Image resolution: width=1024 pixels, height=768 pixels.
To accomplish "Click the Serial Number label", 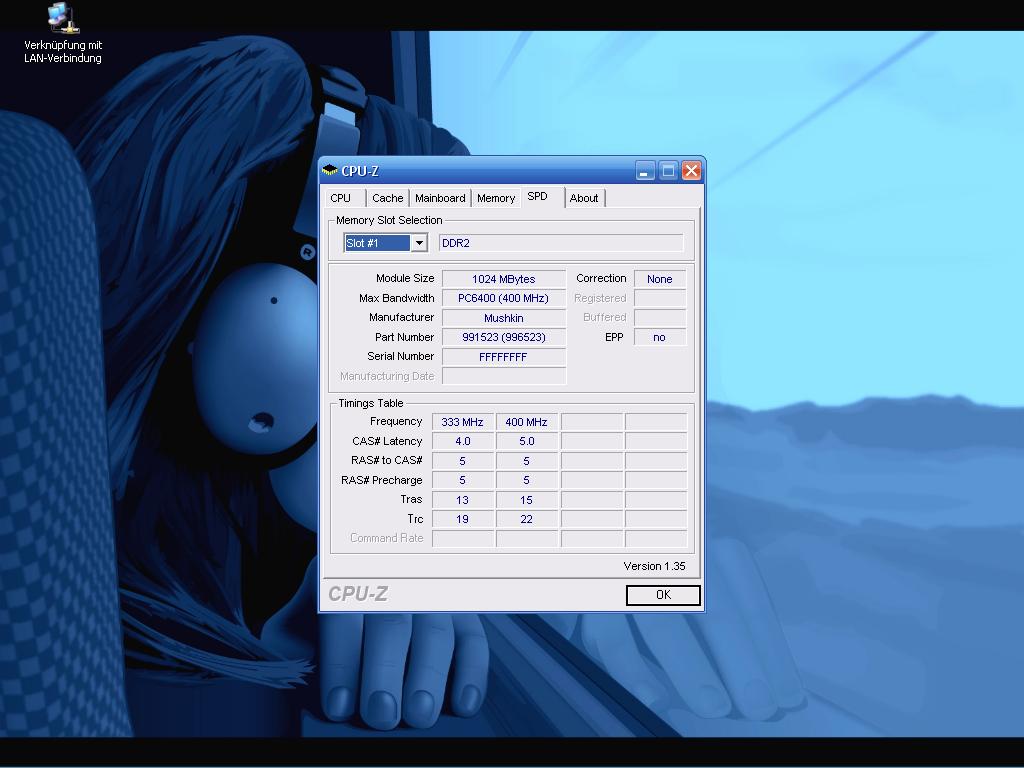I will (400, 356).
